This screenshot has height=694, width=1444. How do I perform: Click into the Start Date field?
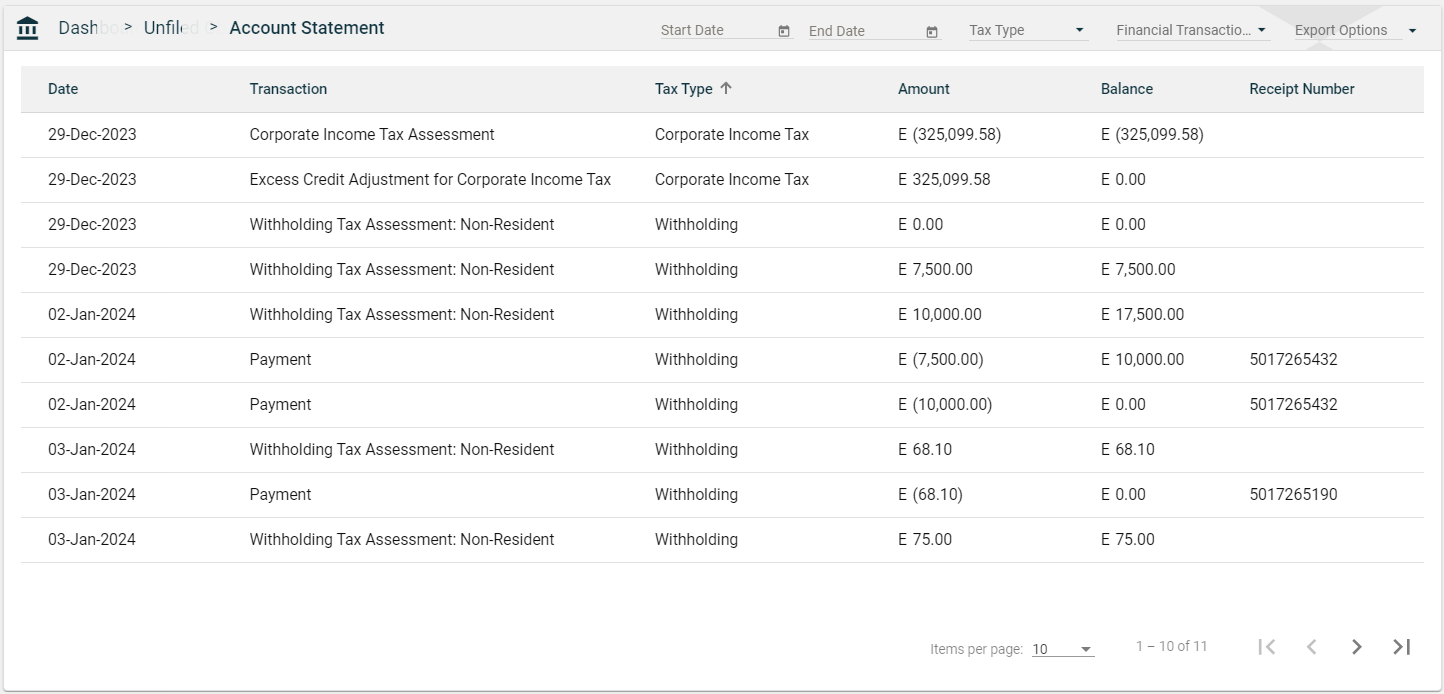716,30
